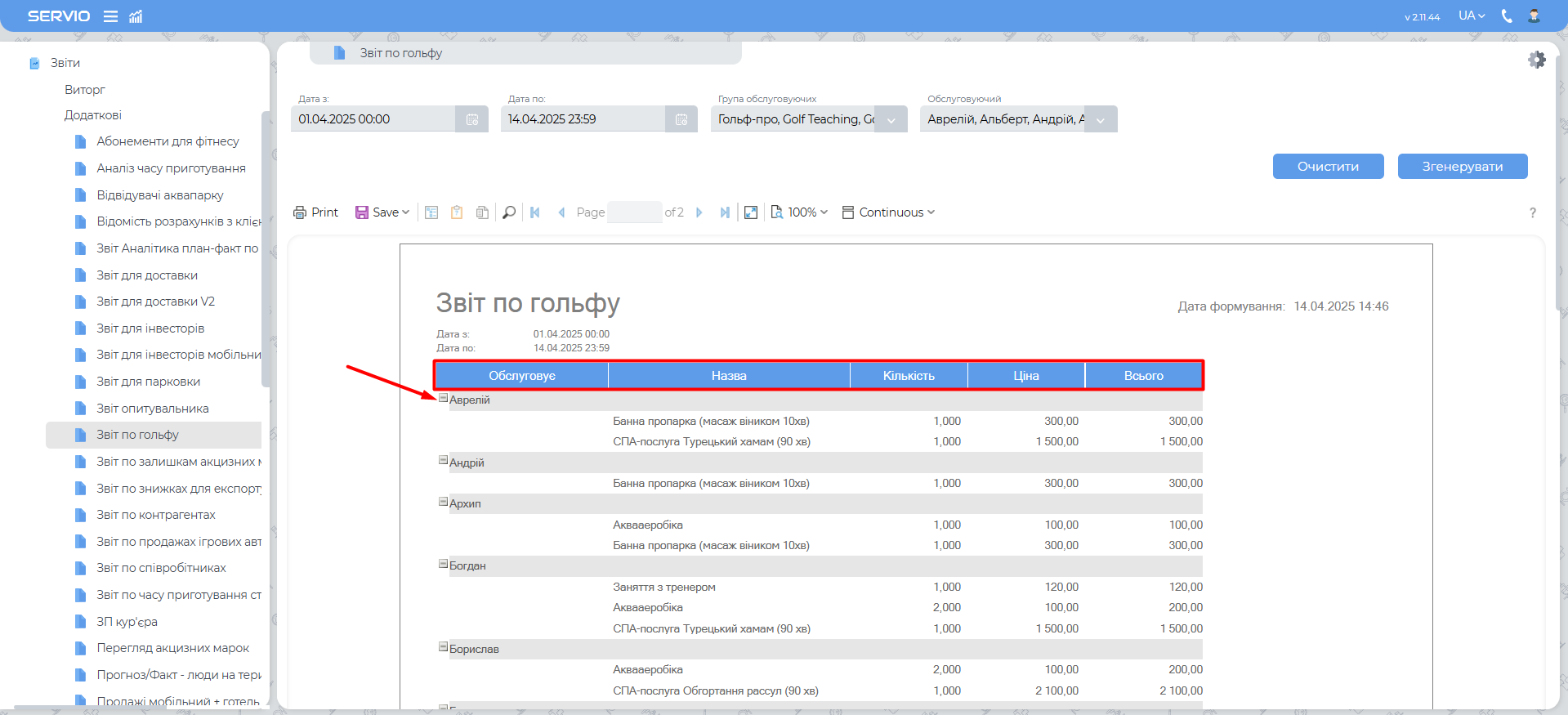
Task: Click the Згенерувати button
Action: [x=1462, y=167]
